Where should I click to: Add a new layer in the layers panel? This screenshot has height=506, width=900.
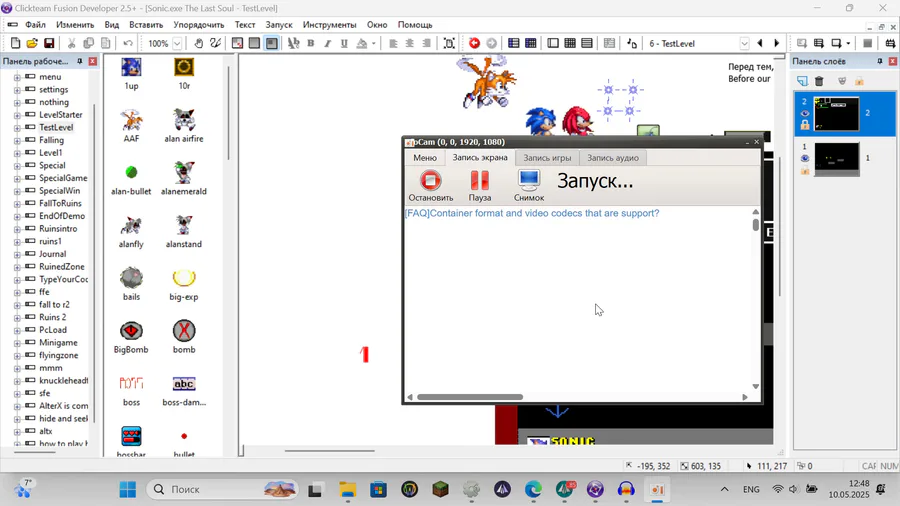tap(802, 81)
